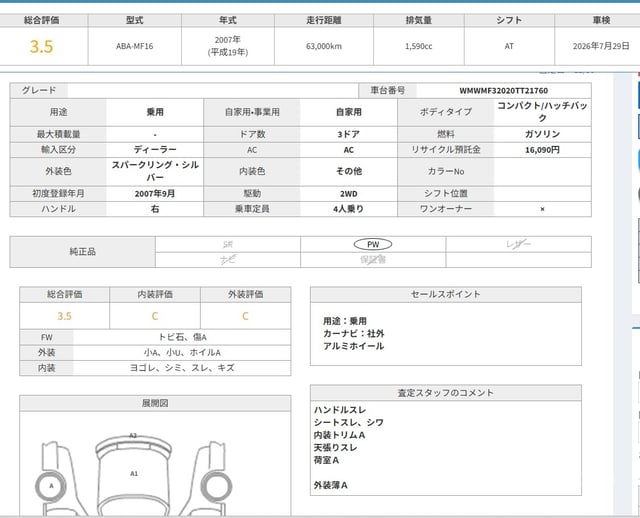640x518 pixels.
Task: Click the A1 marker on the car diagram
Action: [x=133, y=472]
